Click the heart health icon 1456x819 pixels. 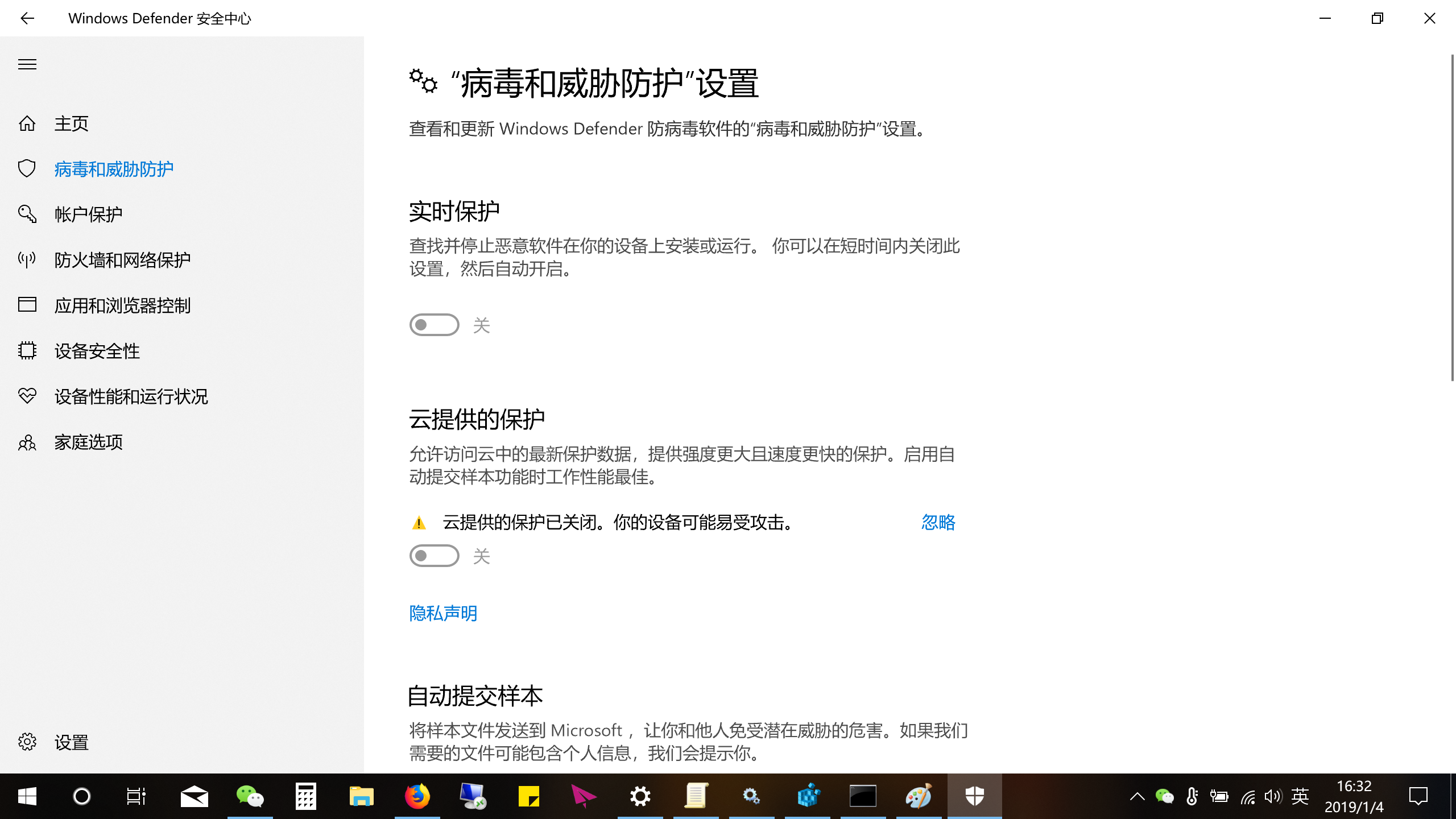[27, 396]
